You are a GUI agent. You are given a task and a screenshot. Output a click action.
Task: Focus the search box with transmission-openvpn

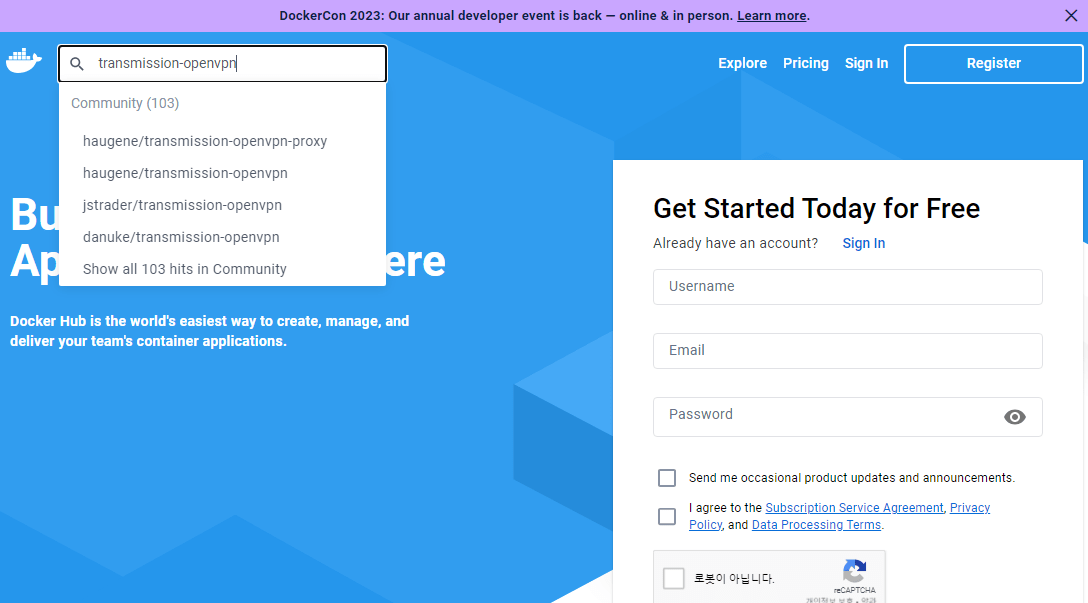(222, 64)
